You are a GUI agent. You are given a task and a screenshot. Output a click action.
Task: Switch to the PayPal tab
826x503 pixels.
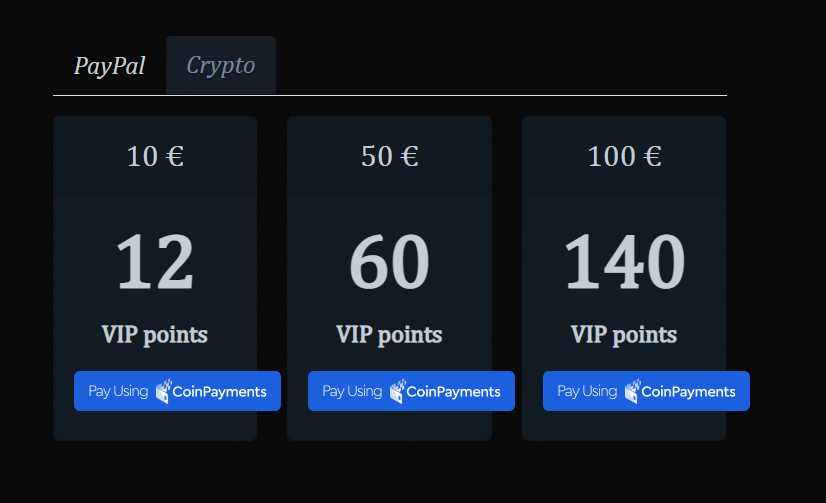pos(109,66)
